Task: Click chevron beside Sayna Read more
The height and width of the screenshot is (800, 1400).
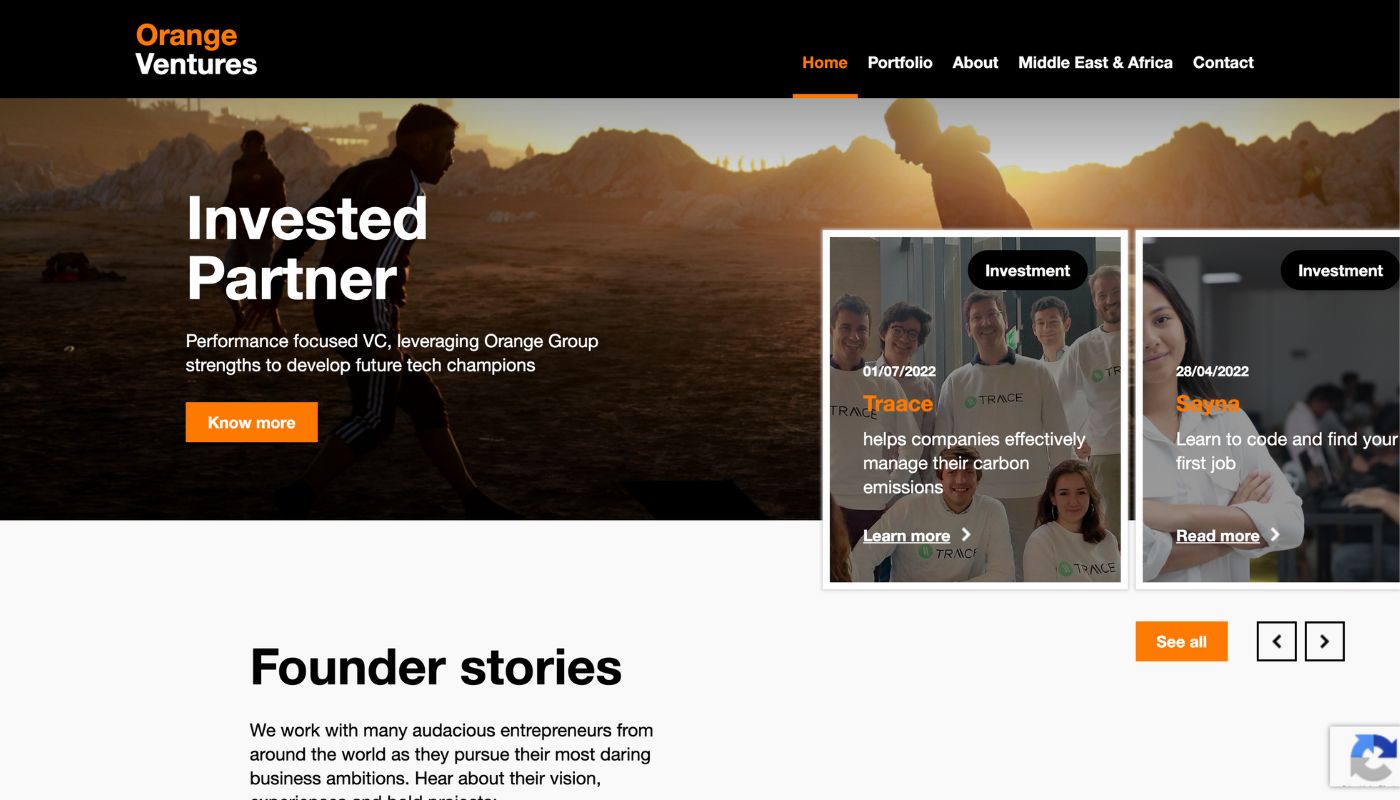Action: tap(1275, 535)
